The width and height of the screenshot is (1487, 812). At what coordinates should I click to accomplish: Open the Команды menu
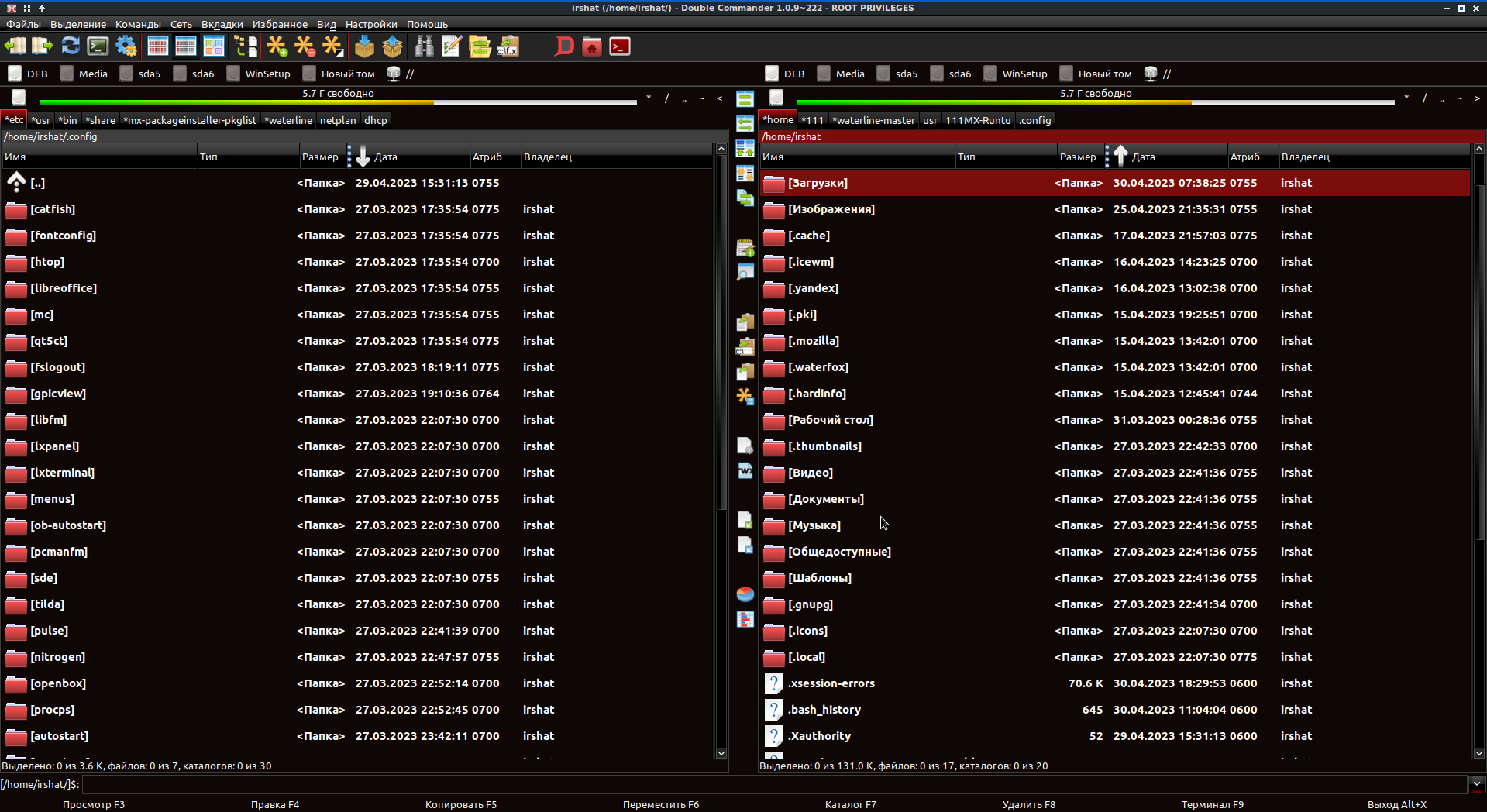(x=138, y=24)
